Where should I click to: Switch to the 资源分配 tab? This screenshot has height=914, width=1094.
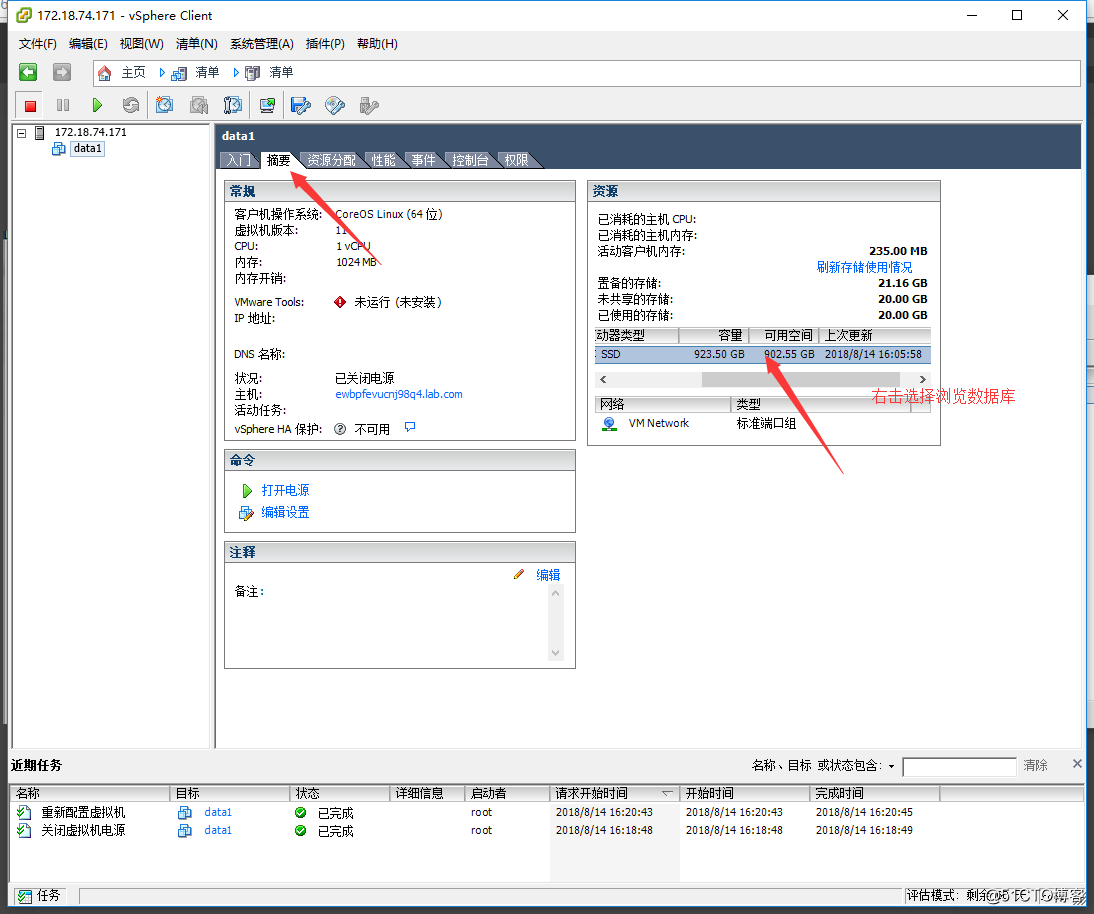pos(331,160)
